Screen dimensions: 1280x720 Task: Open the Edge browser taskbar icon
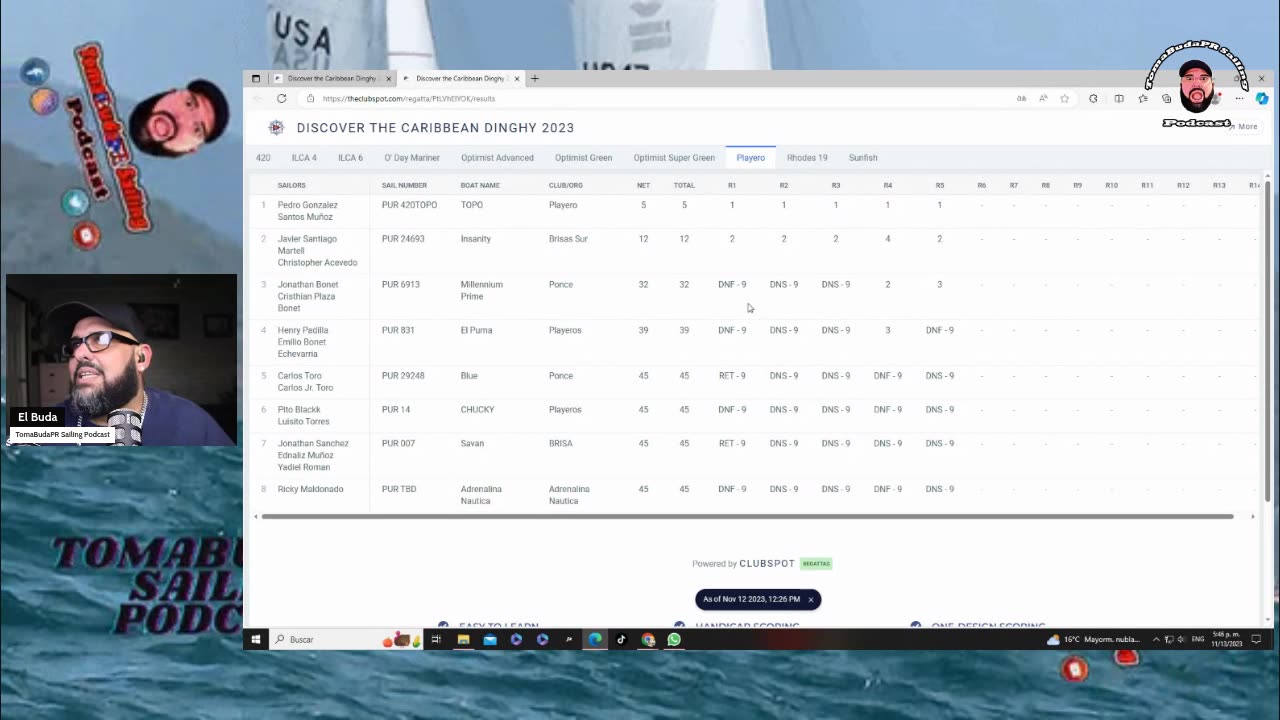pyautogui.click(x=595, y=639)
